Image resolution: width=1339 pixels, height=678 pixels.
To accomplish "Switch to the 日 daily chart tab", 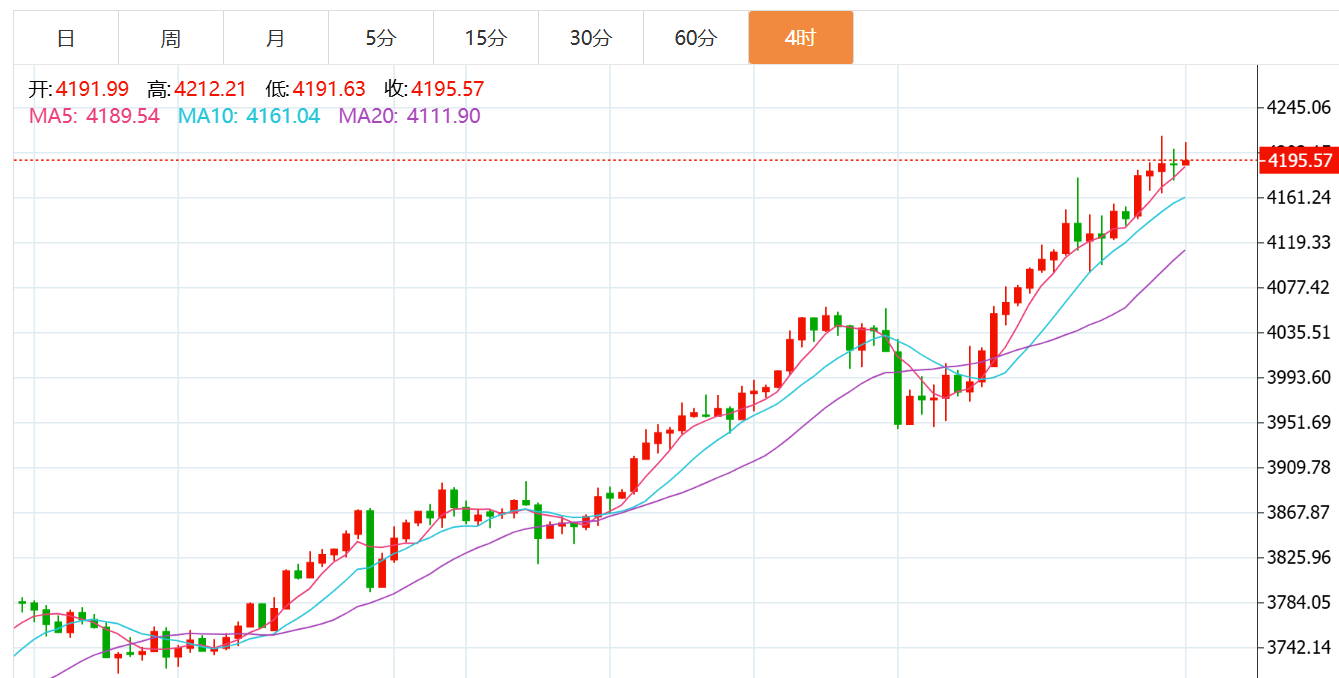I will click(66, 38).
